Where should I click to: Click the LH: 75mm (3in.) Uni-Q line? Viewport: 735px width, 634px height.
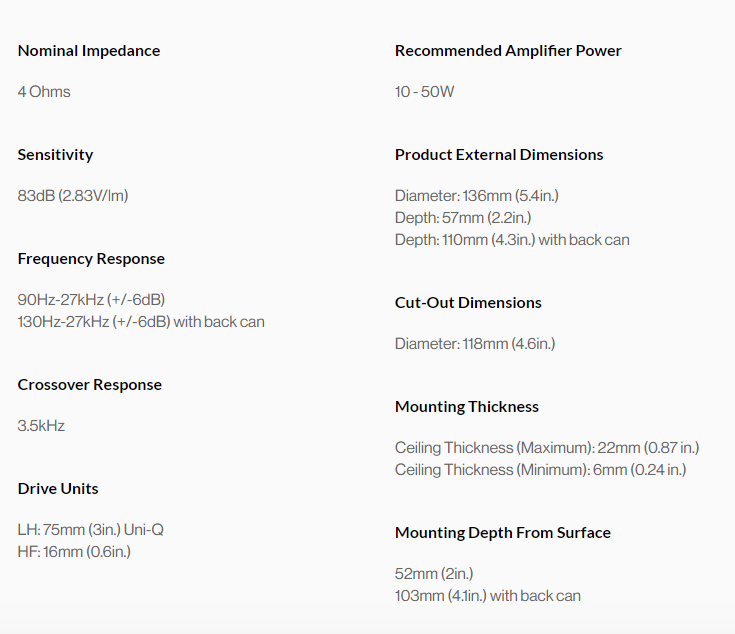(90, 530)
